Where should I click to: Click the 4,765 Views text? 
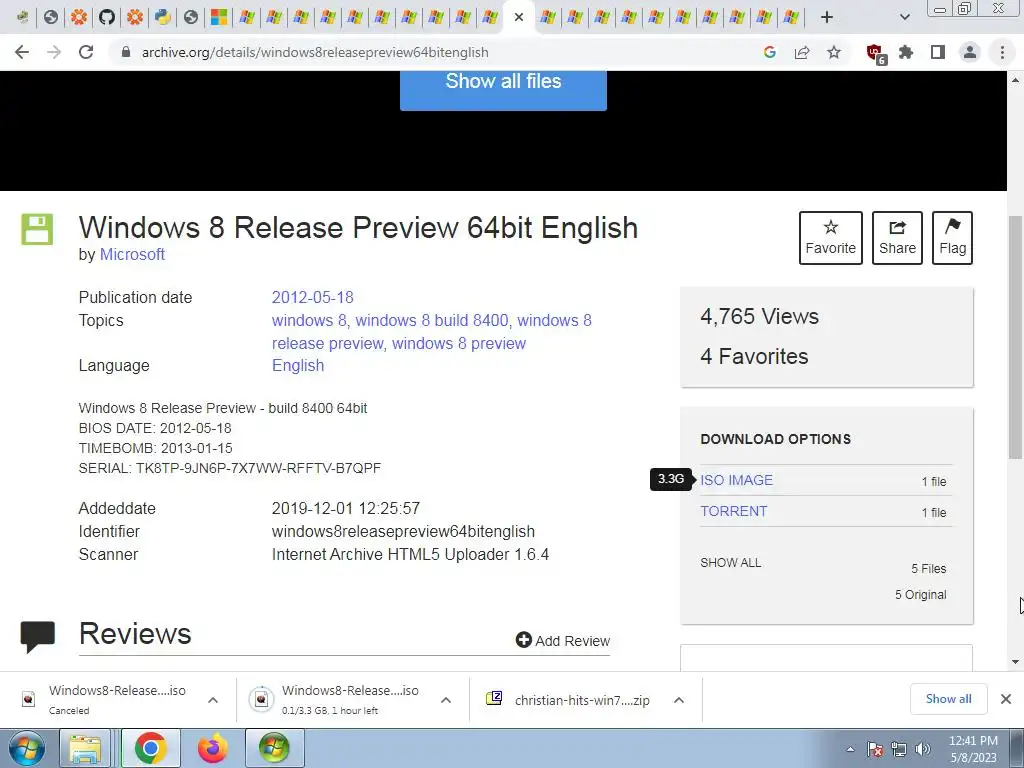pos(759,317)
